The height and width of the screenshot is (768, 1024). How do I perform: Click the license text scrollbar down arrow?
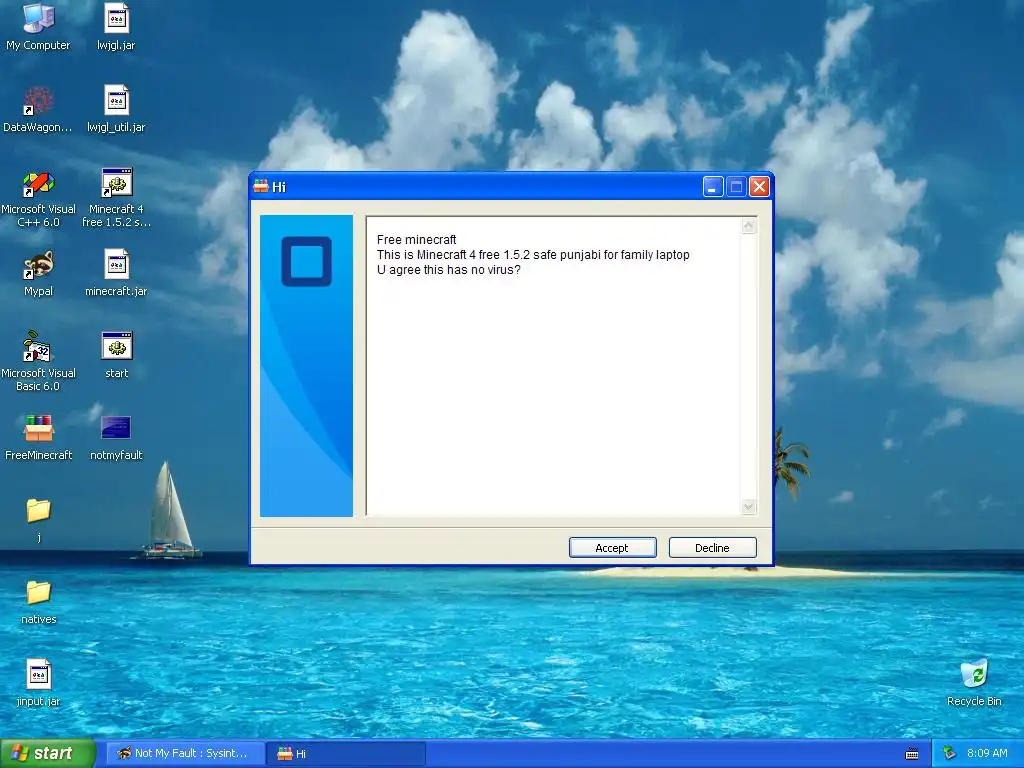click(x=749, y=507)
